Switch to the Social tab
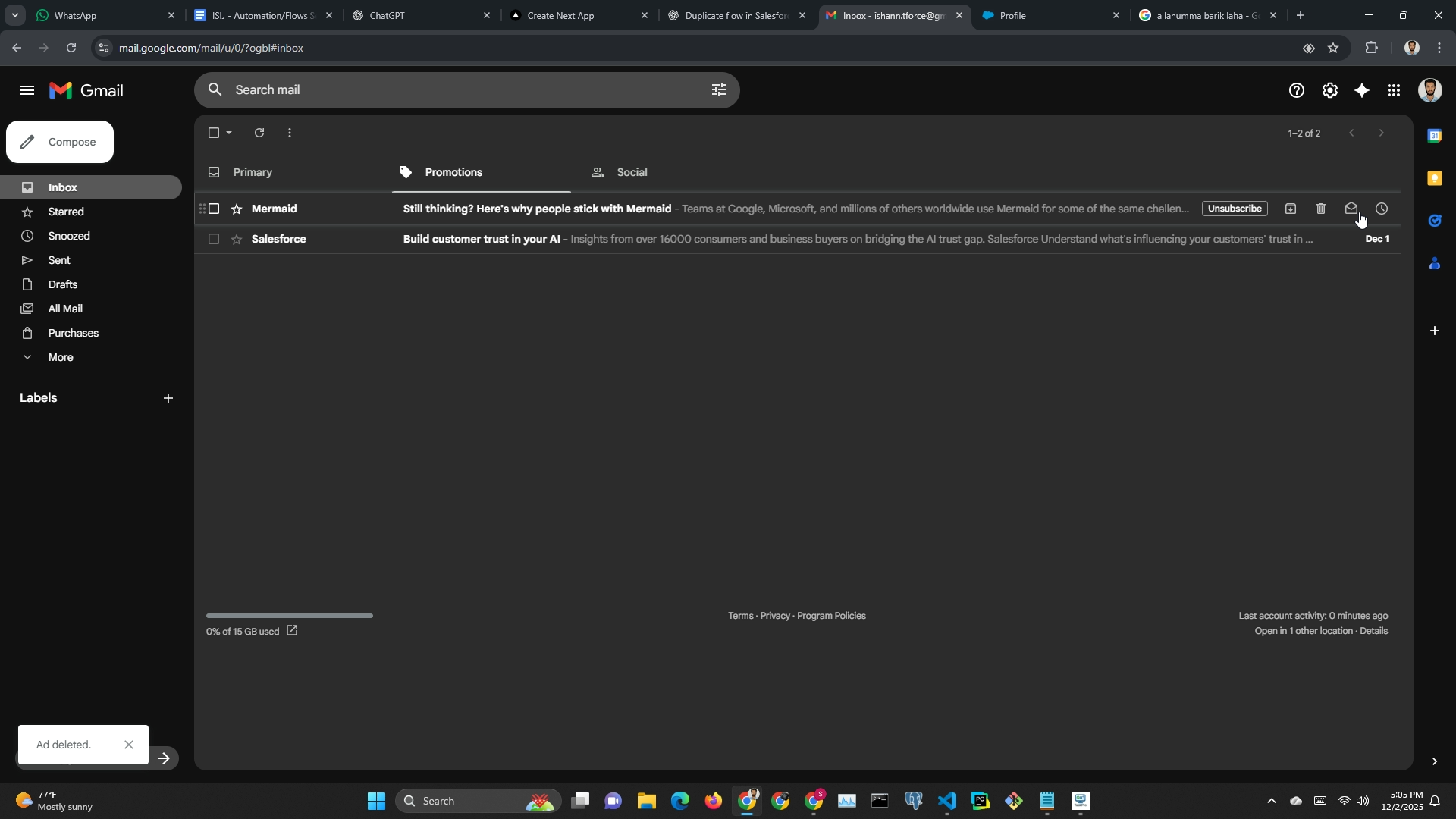This screenshot has width=1456, height=819. point(632,172)
